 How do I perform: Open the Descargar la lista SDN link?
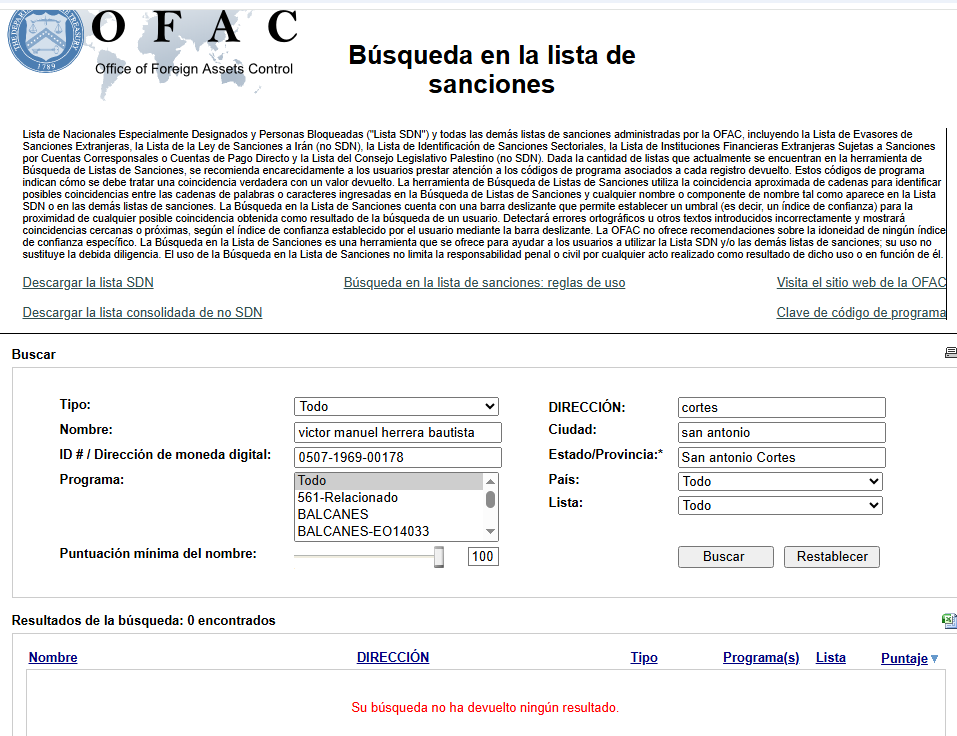88,283
